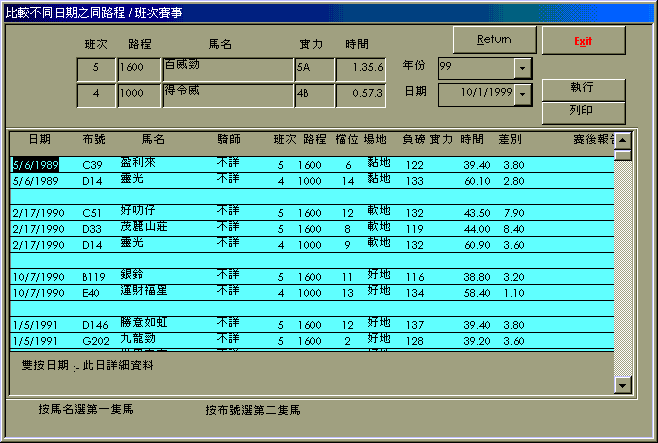Click the red Exit button
This screenshot has height=443, width=658.
pos(583,41)
